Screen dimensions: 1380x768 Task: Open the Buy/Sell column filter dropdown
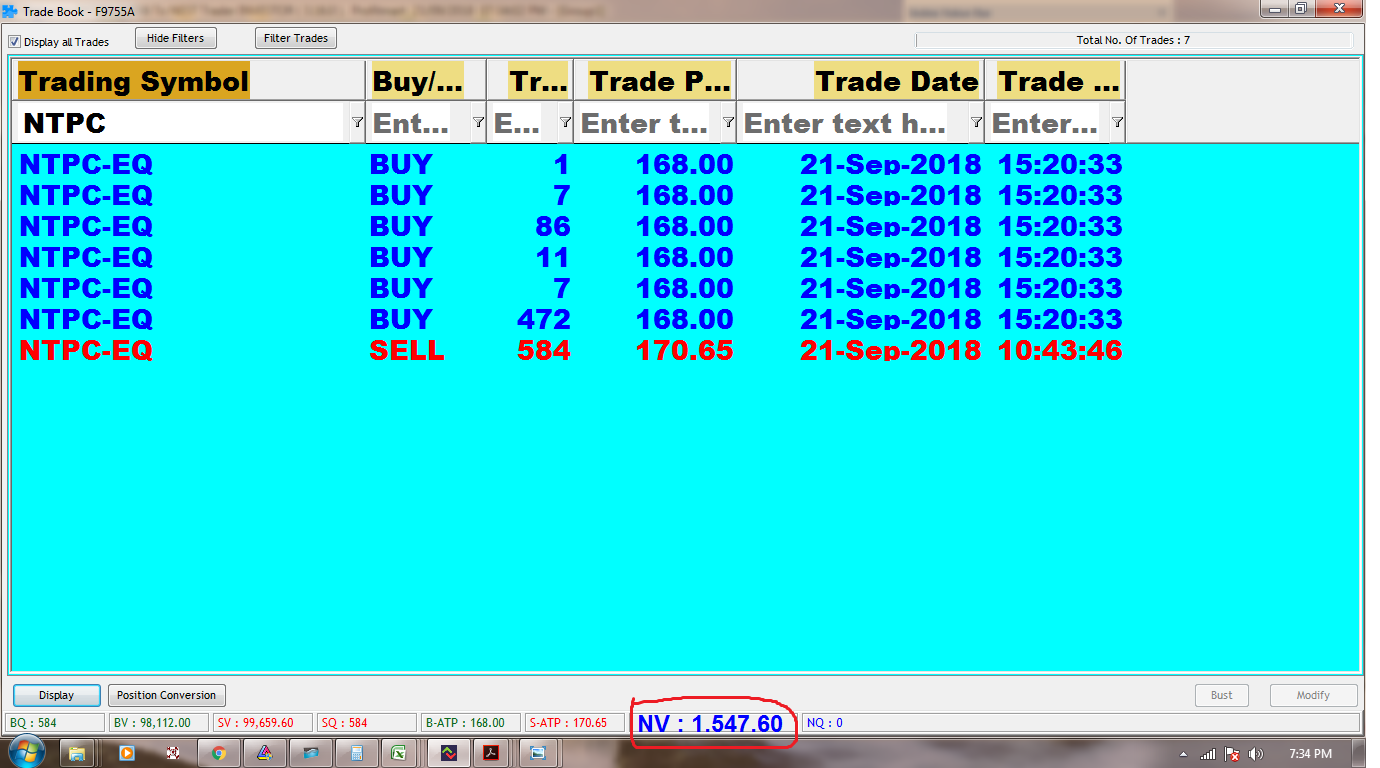(x=478, y=122)
